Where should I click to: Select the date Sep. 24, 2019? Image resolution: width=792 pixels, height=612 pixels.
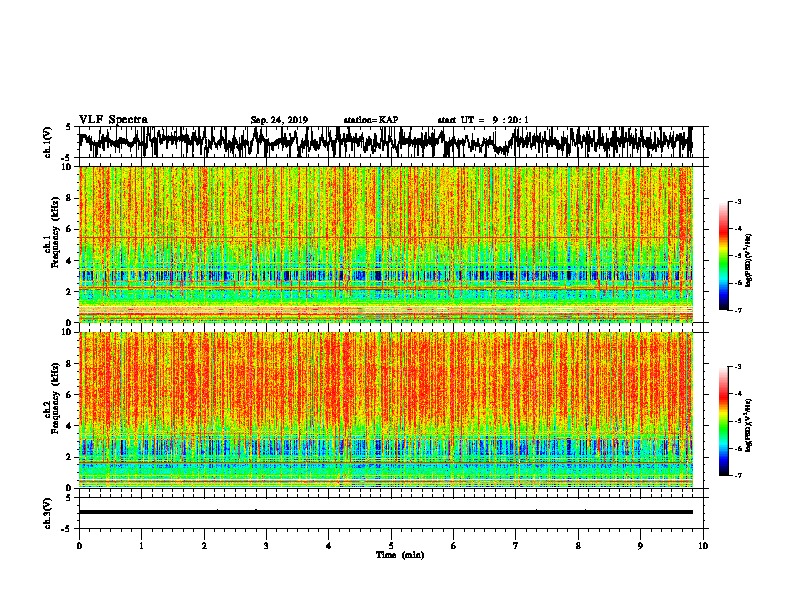[279, 120]
